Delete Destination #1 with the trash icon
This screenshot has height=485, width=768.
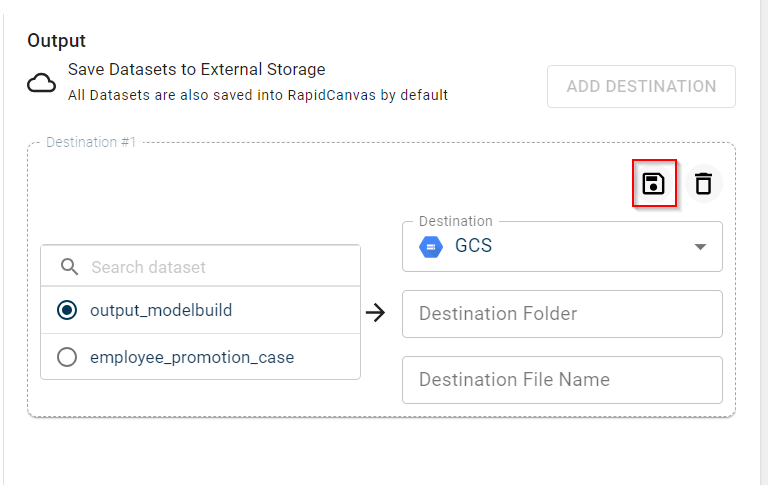tap(704, 183)
